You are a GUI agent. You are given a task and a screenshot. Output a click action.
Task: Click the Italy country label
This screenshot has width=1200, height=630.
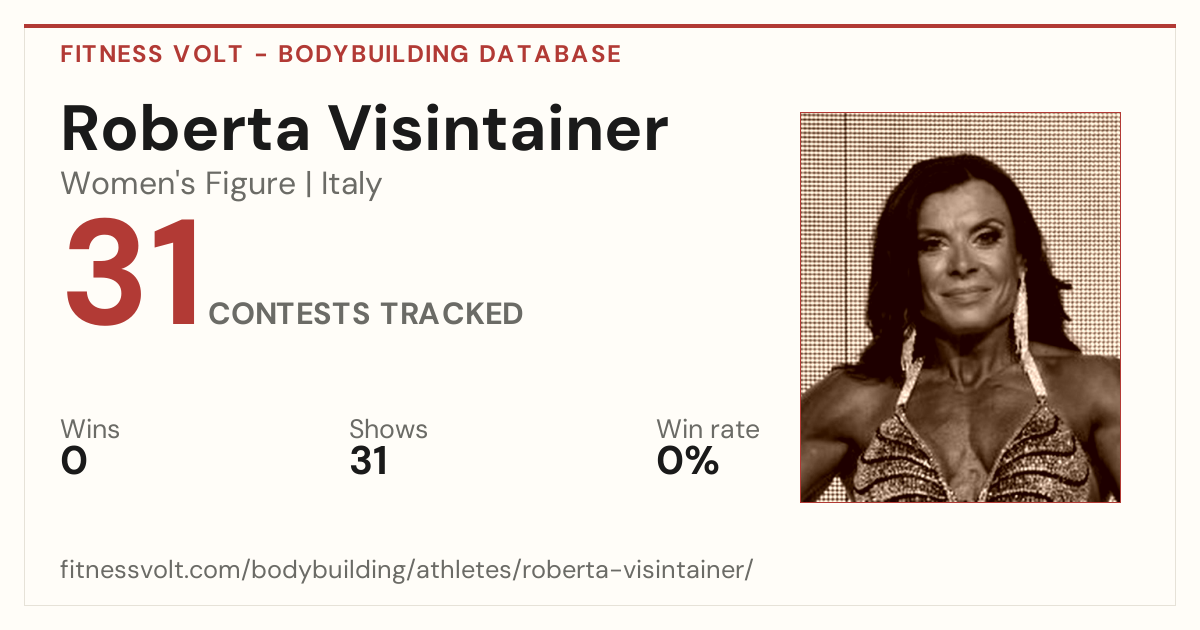pos(351,185)
